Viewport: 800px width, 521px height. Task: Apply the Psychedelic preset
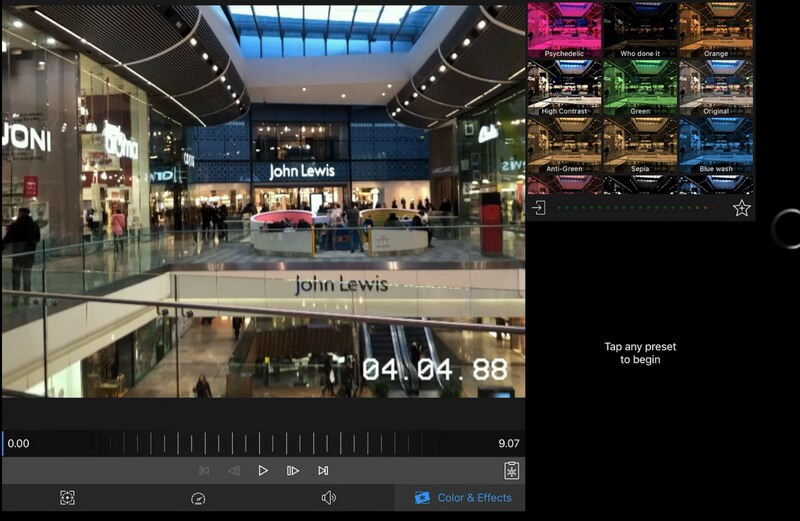tap(564, 30)
